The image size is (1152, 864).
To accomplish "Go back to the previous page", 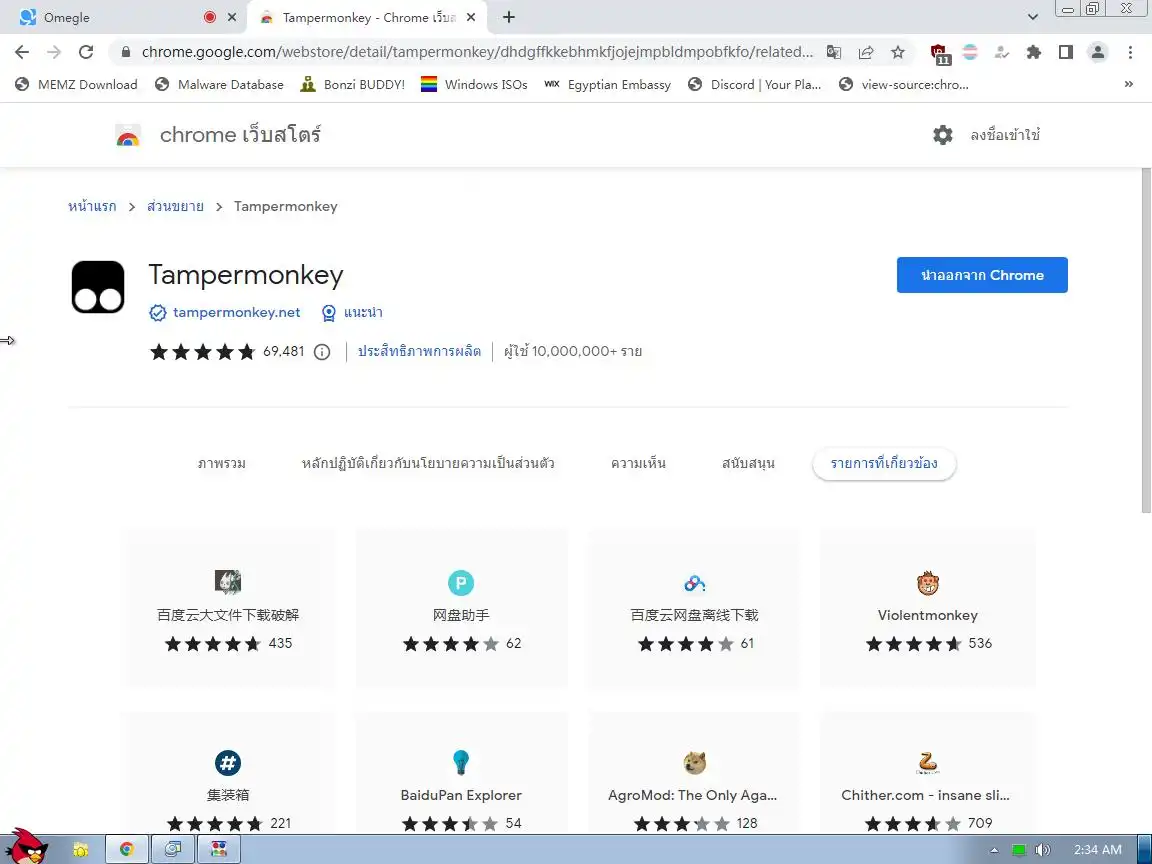I will click(x=22, y=52).
